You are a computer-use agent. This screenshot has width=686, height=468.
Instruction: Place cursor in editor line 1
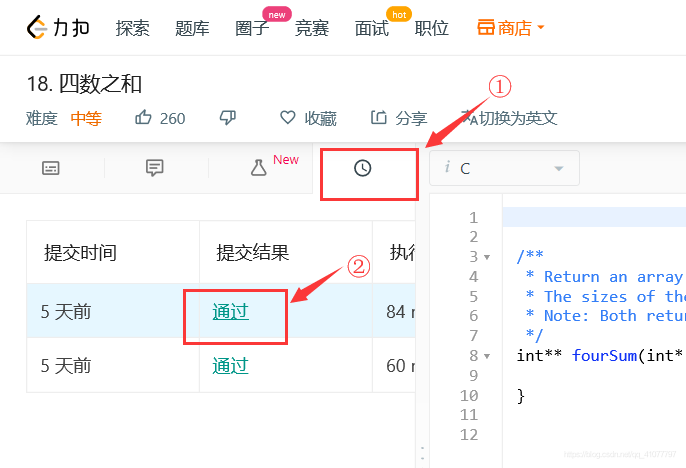pyautogui.click(x=594, y=217)
